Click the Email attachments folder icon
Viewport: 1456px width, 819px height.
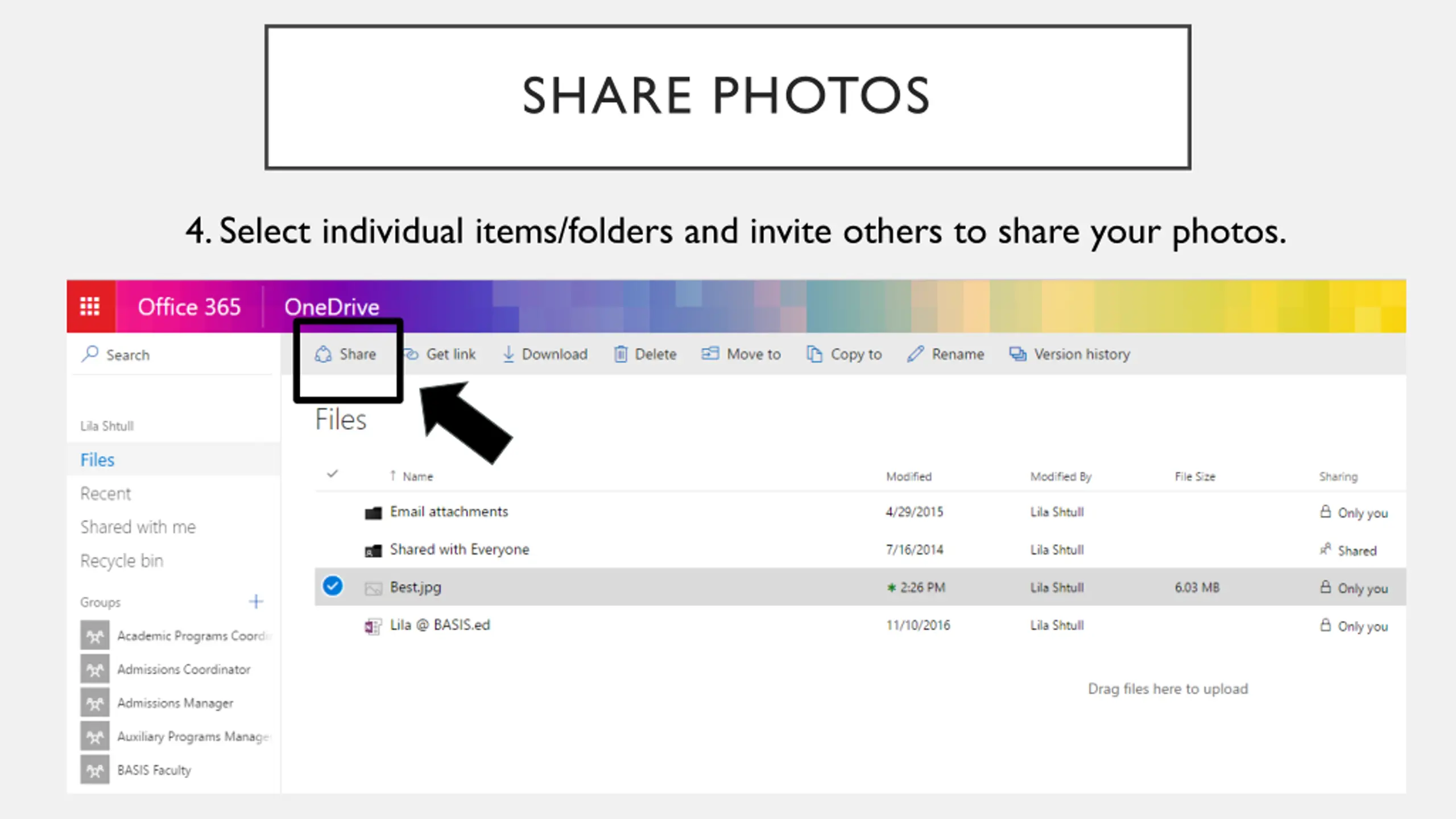click(373, 513)
